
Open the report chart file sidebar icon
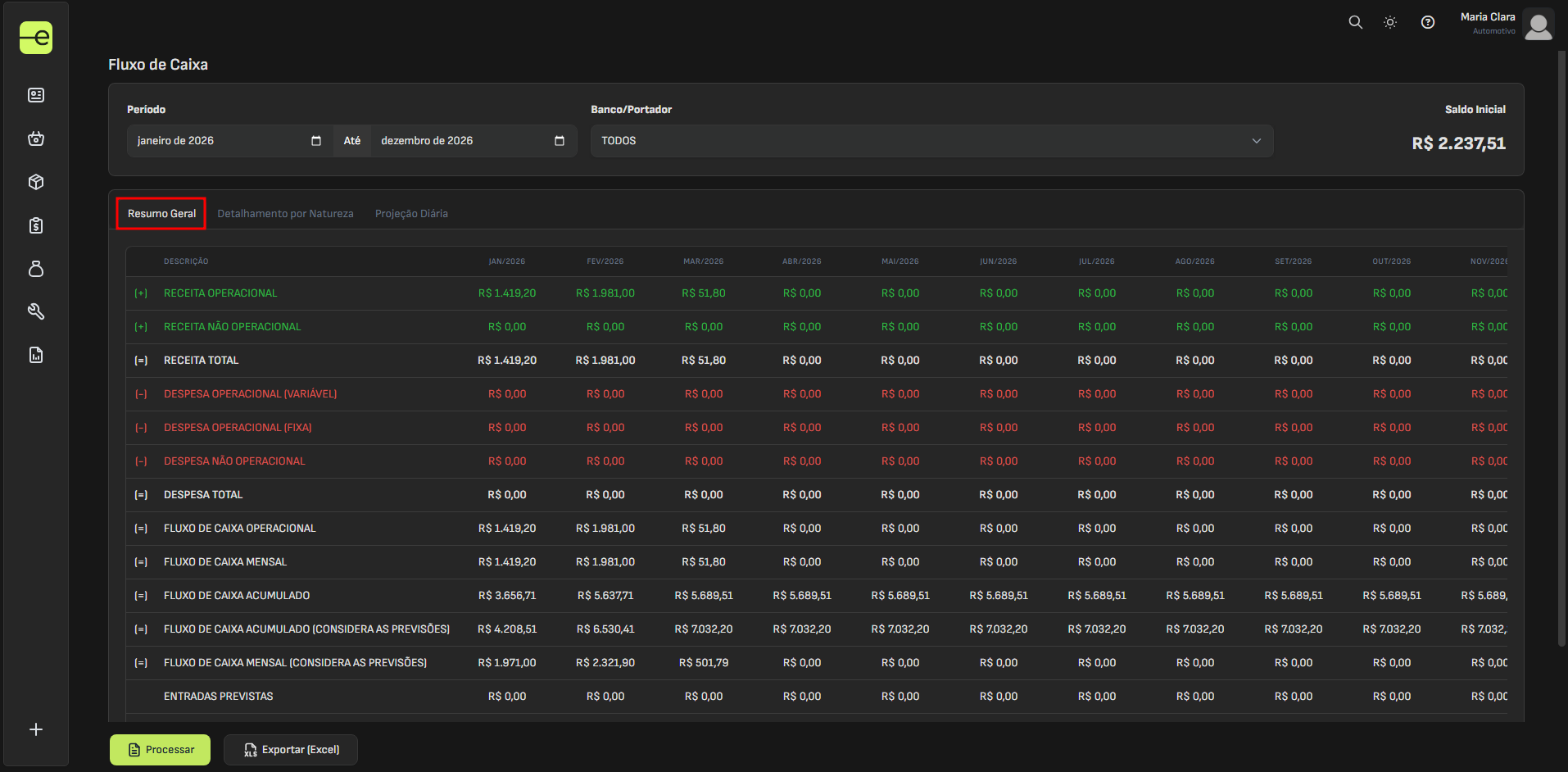tap(36, 355)
